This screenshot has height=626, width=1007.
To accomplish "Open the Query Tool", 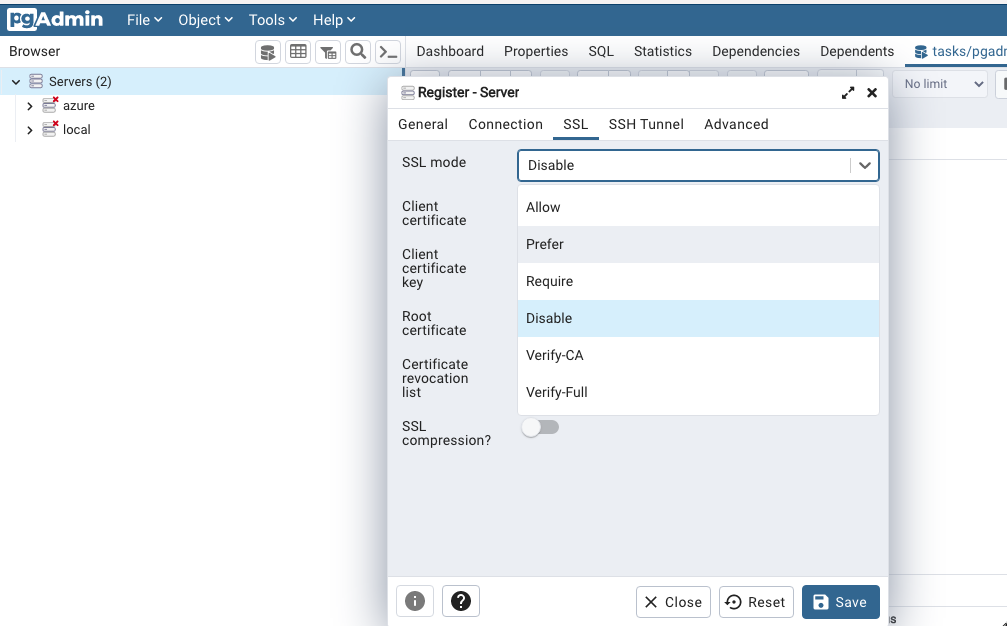I will 267,51.
